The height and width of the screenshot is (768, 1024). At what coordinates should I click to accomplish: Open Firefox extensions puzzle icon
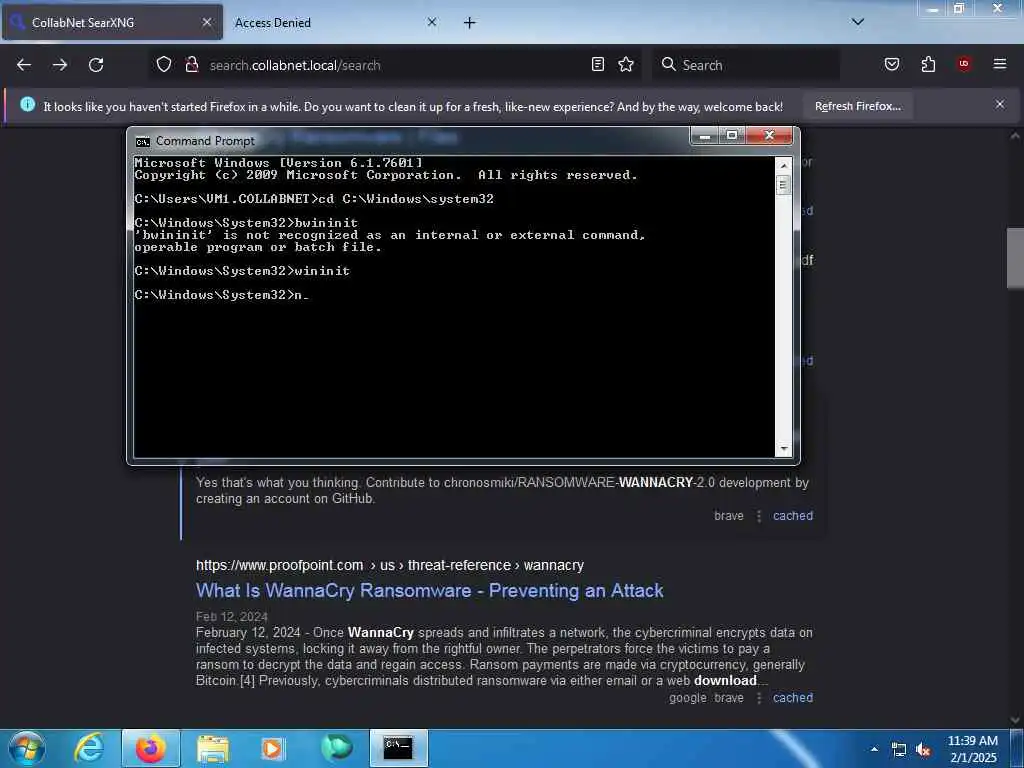(x=928, y=64)
